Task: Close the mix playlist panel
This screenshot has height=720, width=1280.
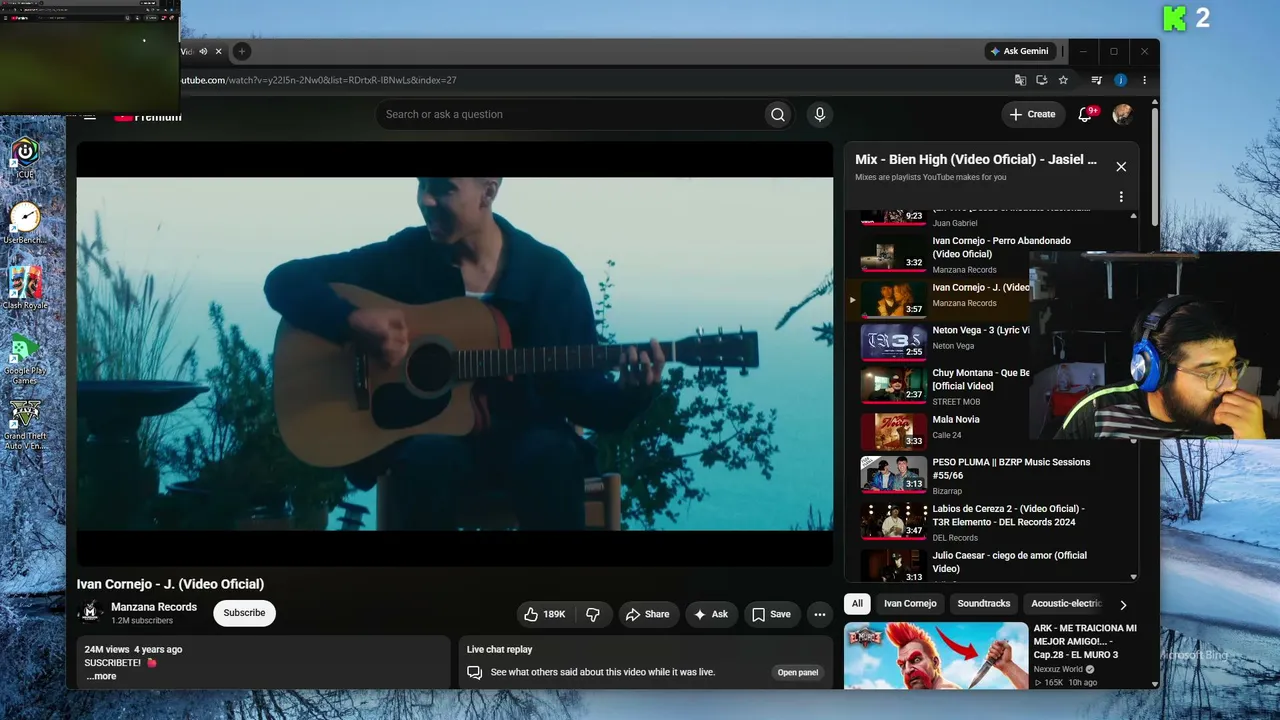Action: click(x=1121, y=167)
